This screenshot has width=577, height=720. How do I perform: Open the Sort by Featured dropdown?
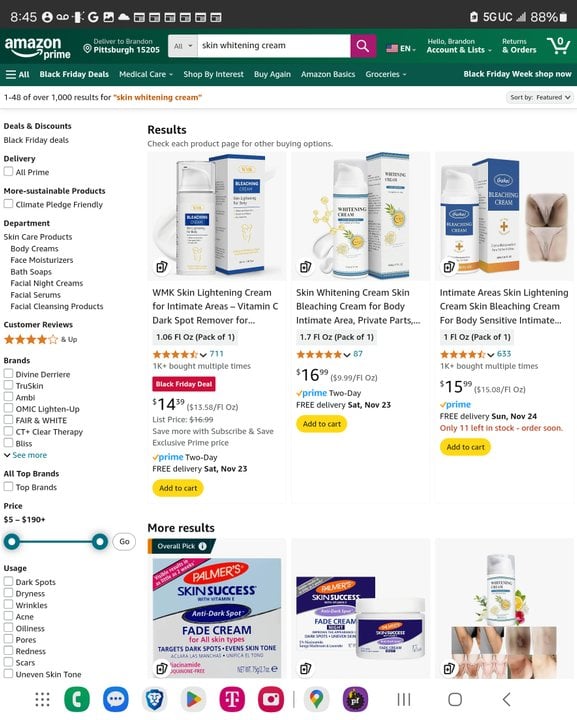[x=540, y=97]
